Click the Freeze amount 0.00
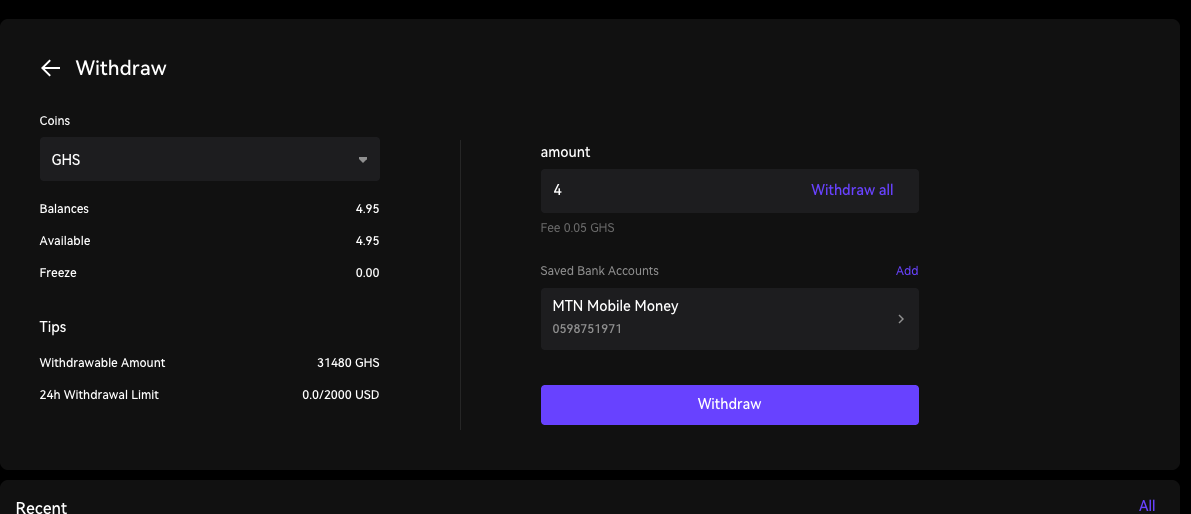 point(367,273)
